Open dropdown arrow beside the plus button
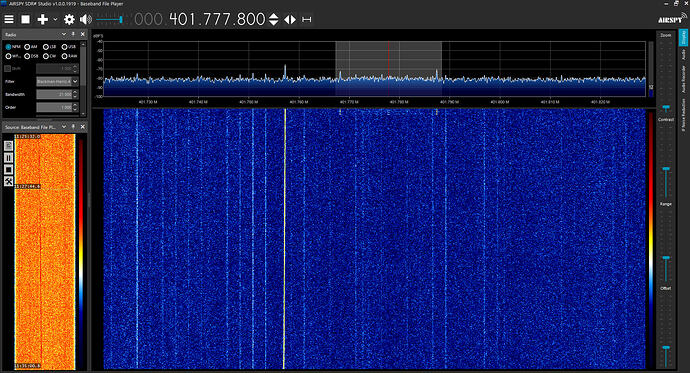Screen dimensions: 690x373 [55, 19]
